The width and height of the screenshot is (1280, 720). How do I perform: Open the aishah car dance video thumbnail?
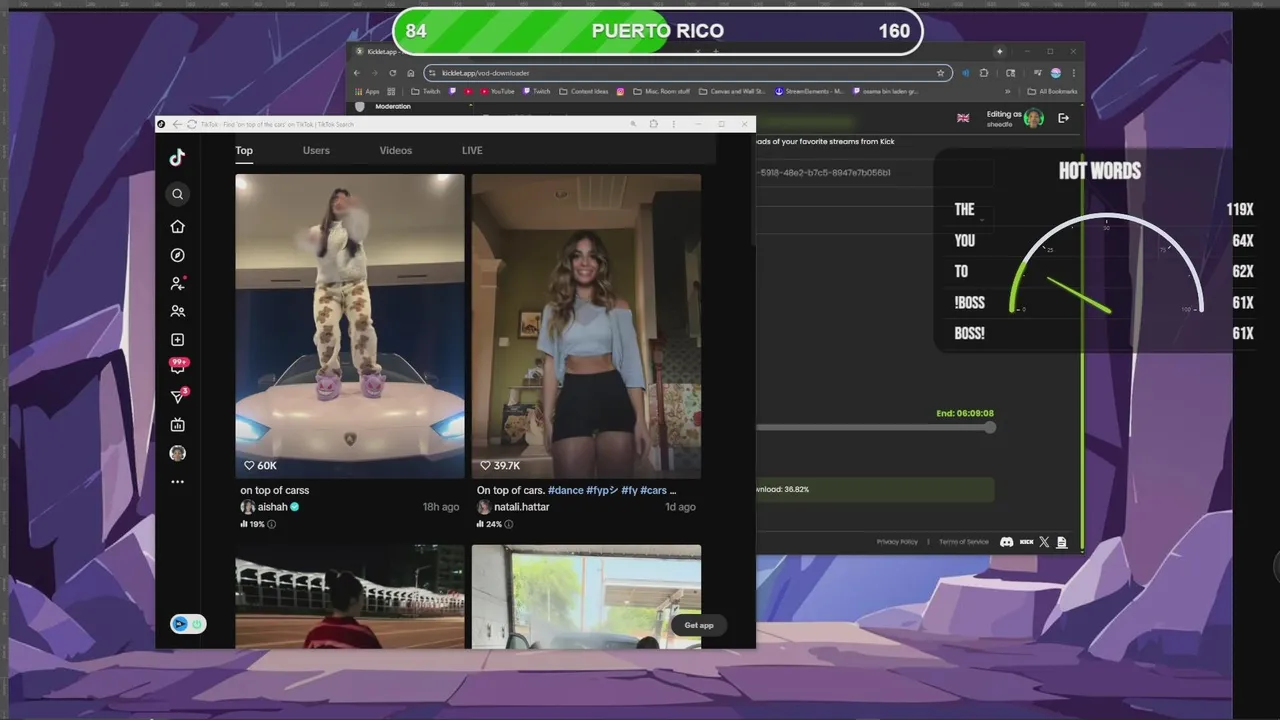[x=350, y=326]
